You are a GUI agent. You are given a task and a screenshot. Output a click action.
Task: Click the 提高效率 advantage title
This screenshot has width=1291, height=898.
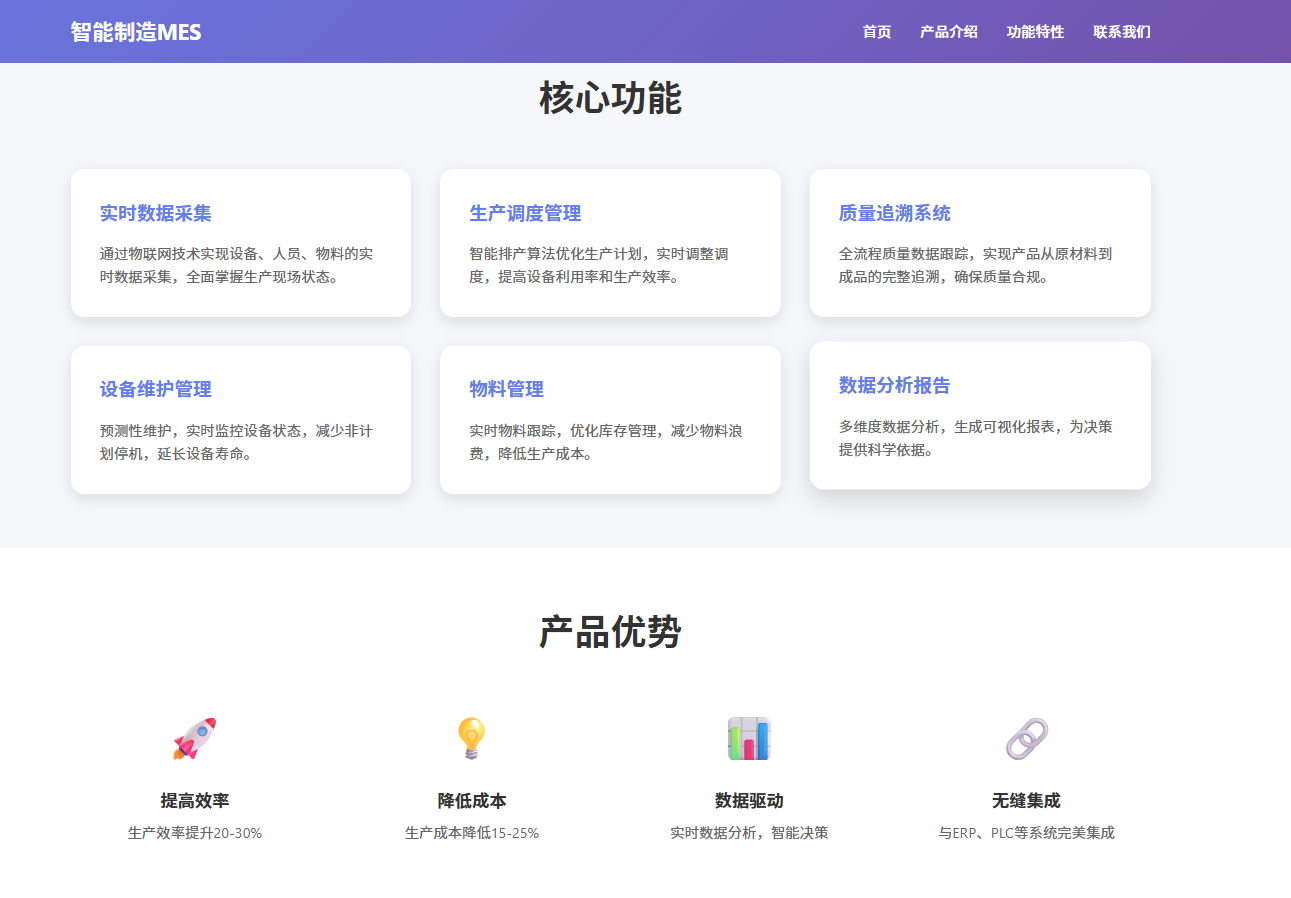click(195, 801)
